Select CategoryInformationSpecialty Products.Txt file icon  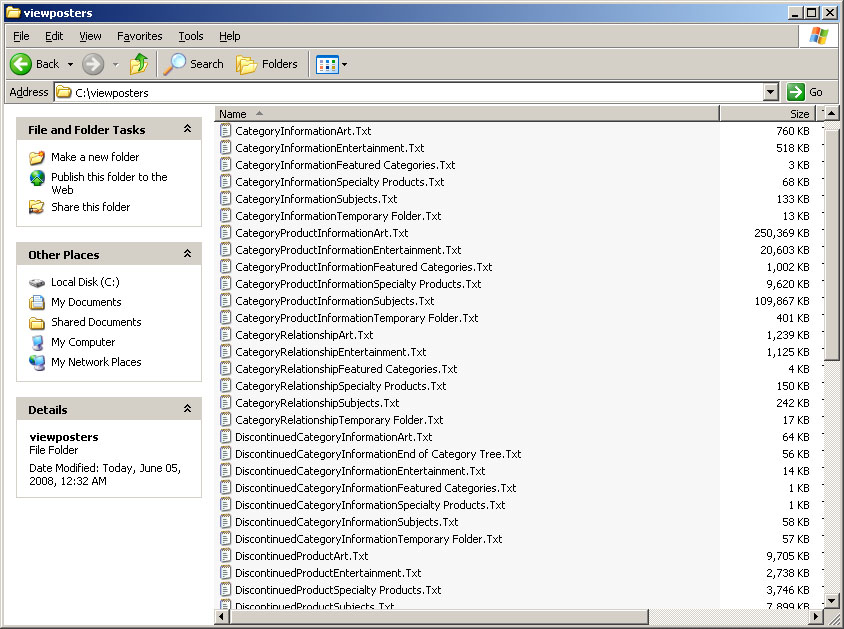coord(226,182)
